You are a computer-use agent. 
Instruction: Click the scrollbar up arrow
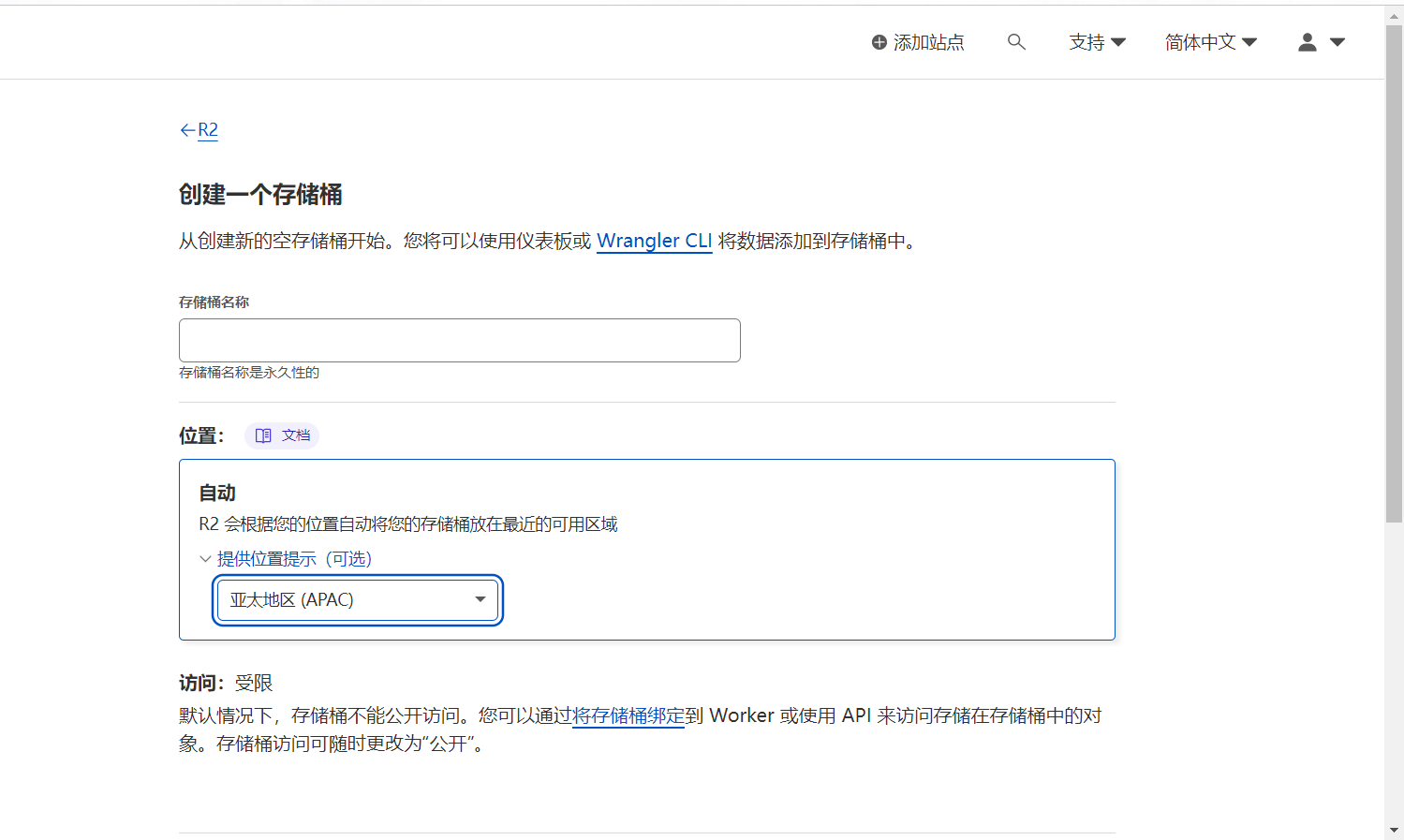point(1394,16)
